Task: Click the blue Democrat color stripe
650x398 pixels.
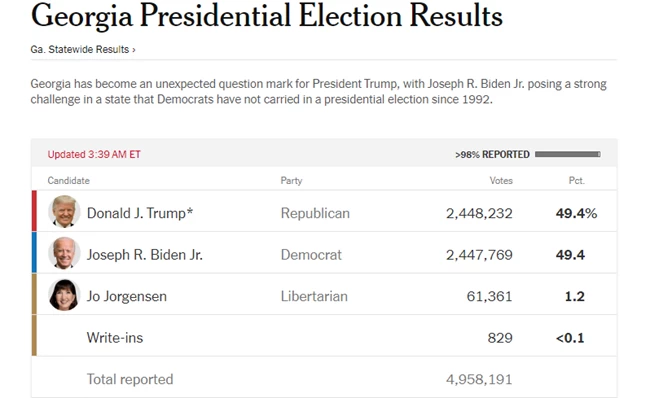Action: (34, 252)
